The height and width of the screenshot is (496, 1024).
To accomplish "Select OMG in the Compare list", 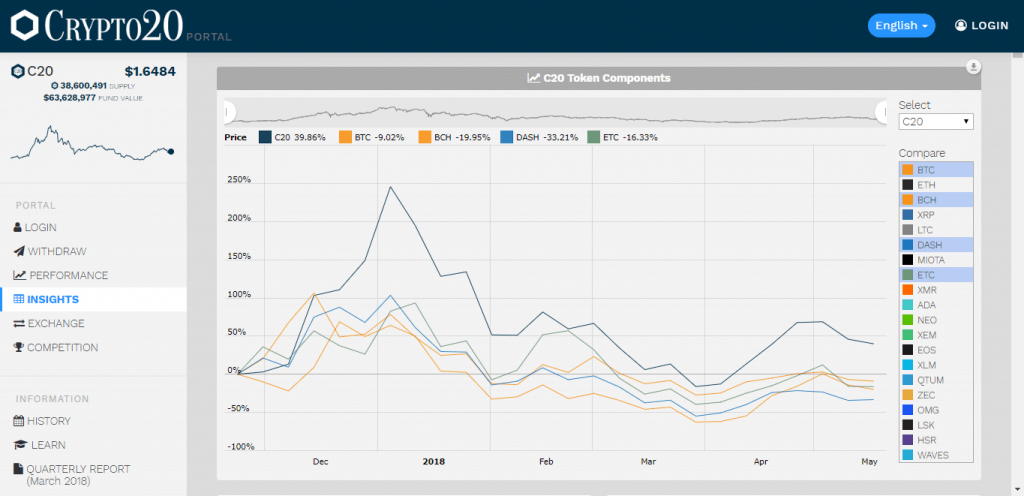I will pos(936,410).
